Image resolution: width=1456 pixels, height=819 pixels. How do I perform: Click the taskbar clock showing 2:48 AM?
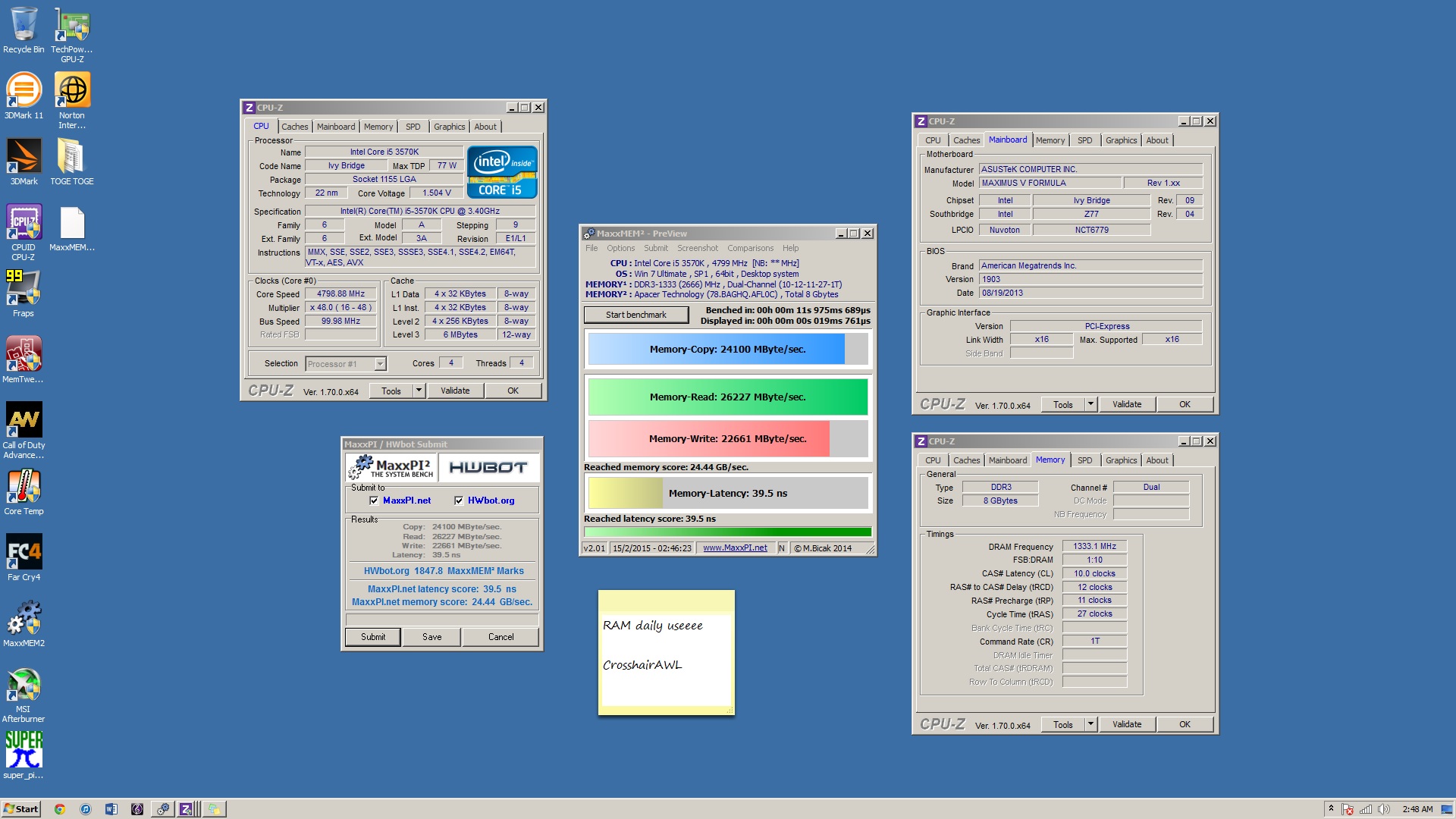coord(1417,809)
